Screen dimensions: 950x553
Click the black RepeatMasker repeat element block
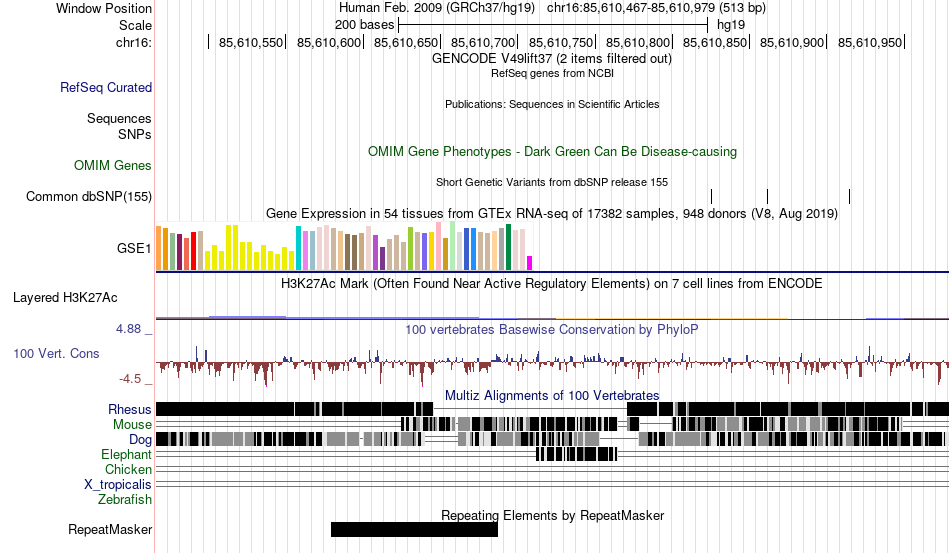click(414, 529)
